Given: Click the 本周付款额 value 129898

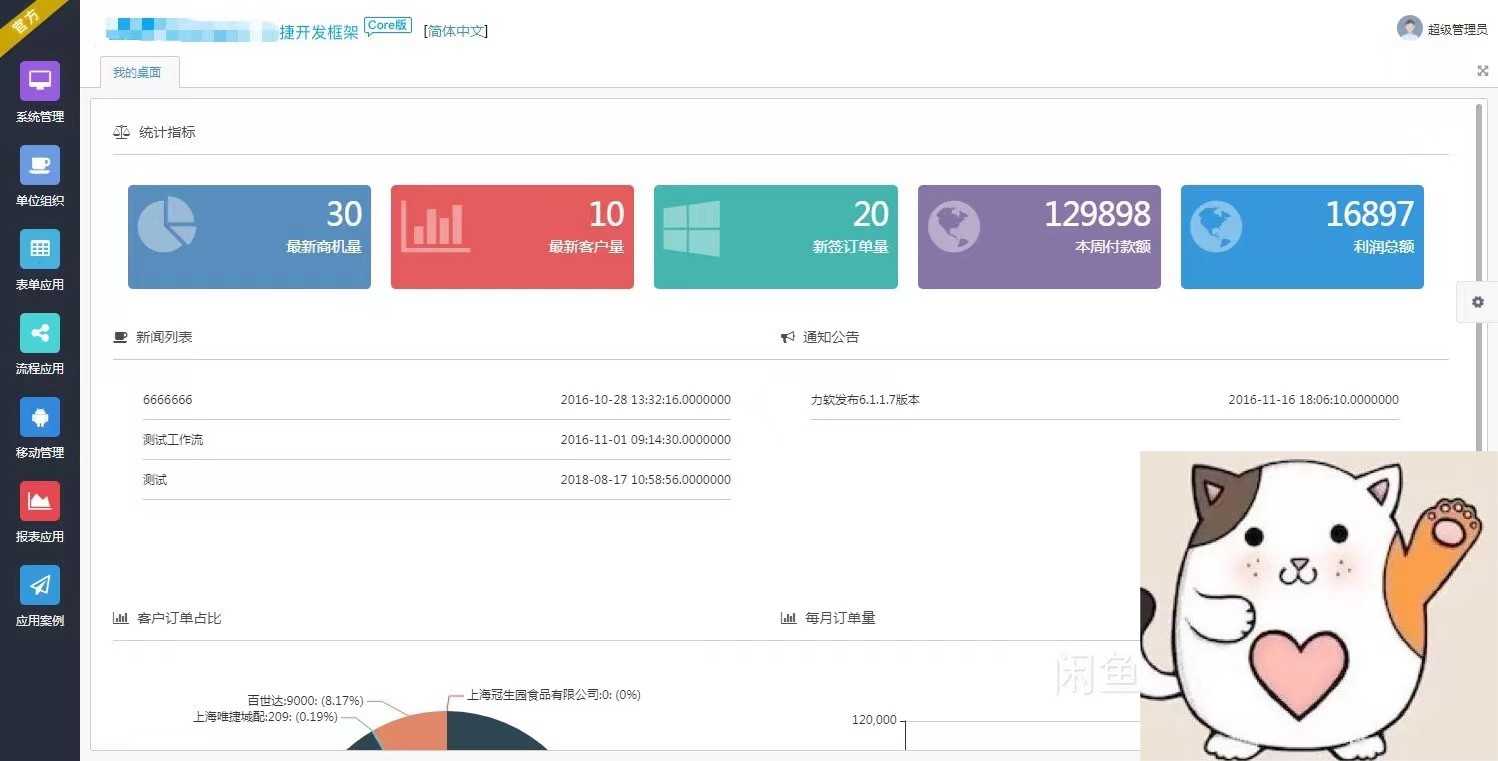Looking at the screenshot, I should (x=1098, y=214).
